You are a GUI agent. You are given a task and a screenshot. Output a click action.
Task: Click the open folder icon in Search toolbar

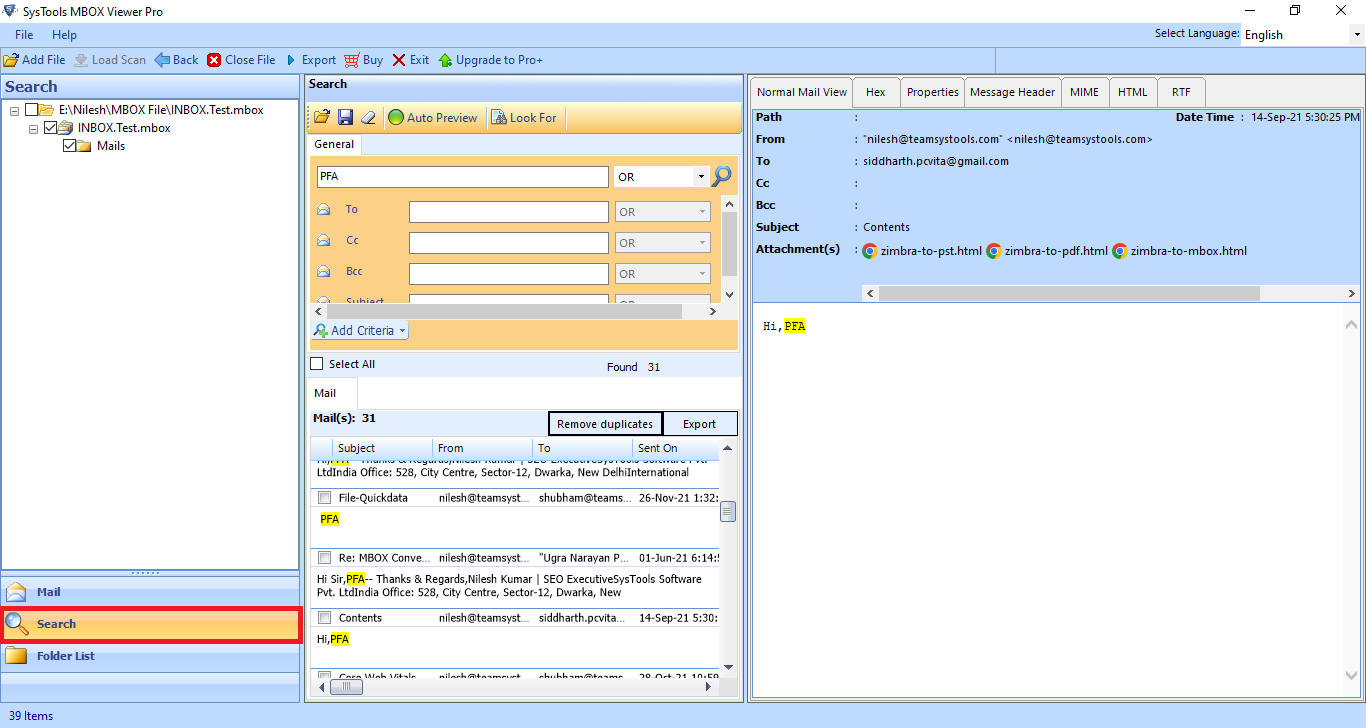[322, 117]
